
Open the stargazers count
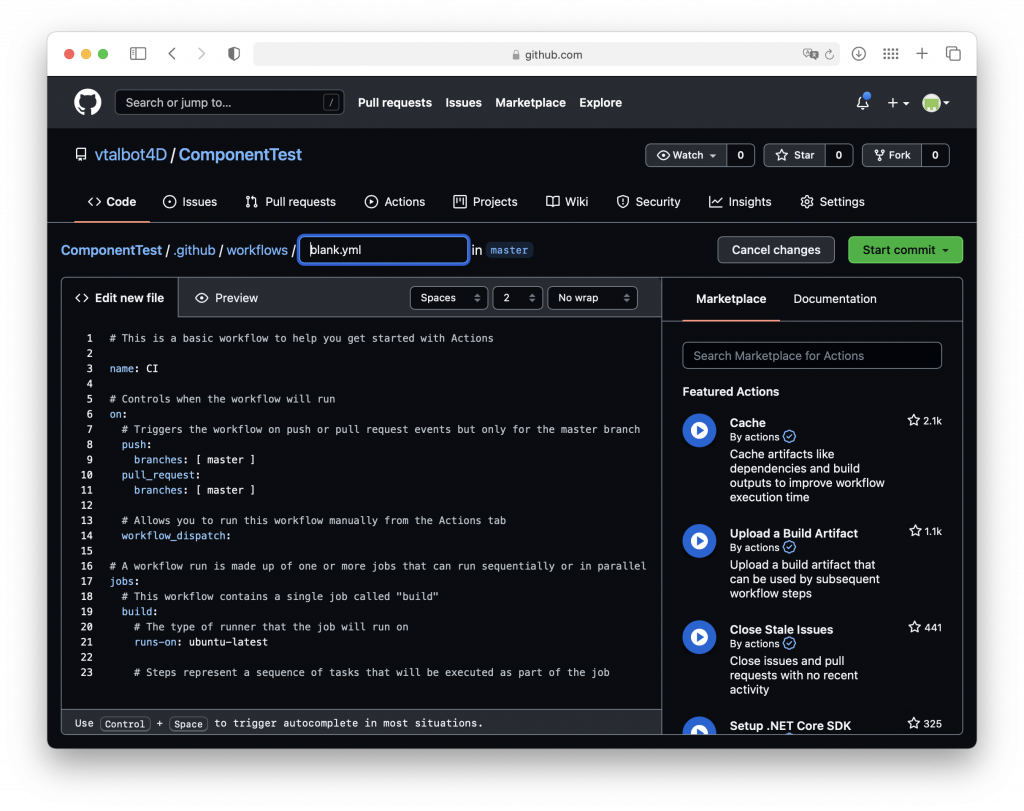839,155
